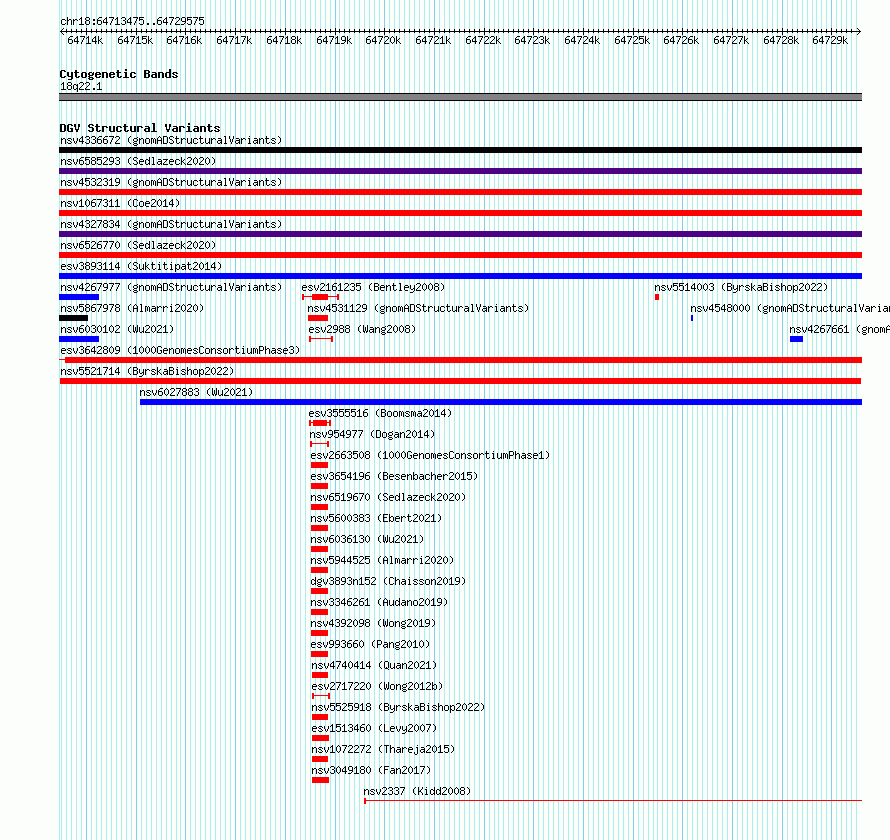Click esv1513460 (Levy2007) label
The width and height of the screenshot is (890, 840).
[x=374, y=728]
